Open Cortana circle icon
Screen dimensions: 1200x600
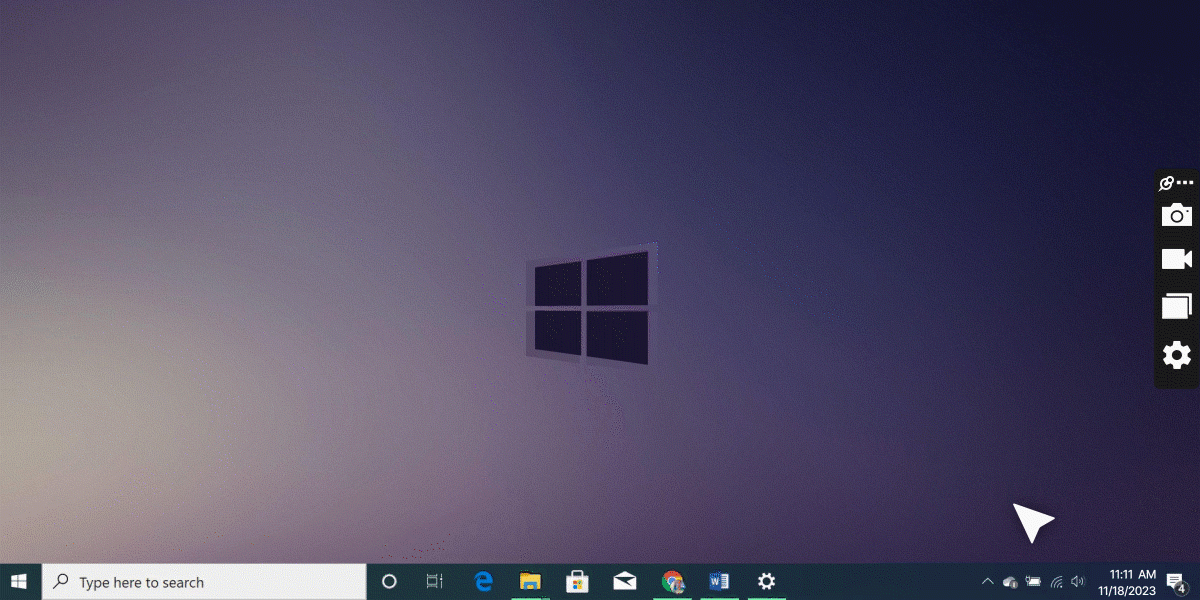coord(390,581)
